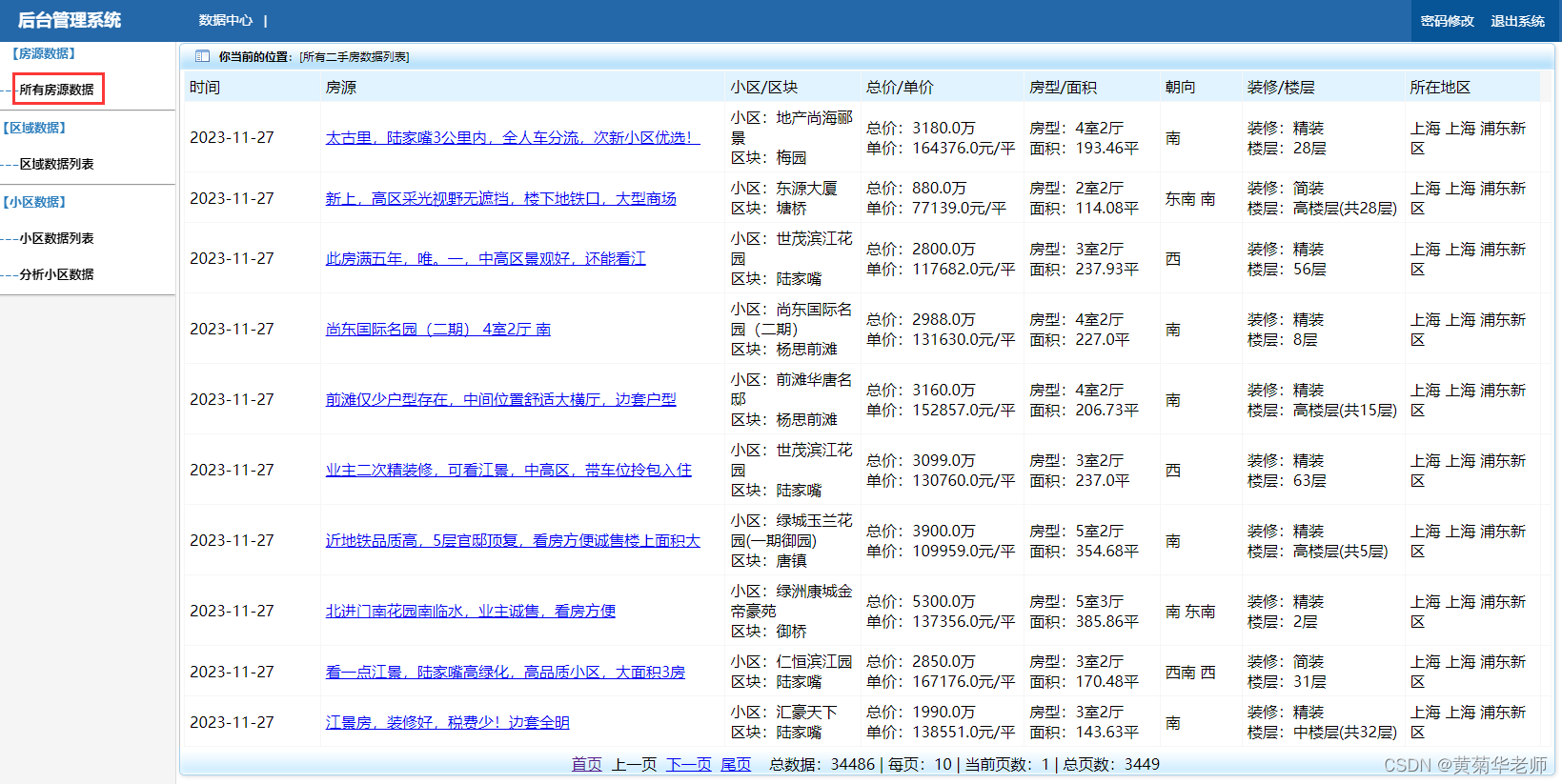Click the table icon beside 你当前的位置
1562x784 pixels.
(x=202, y=56)
